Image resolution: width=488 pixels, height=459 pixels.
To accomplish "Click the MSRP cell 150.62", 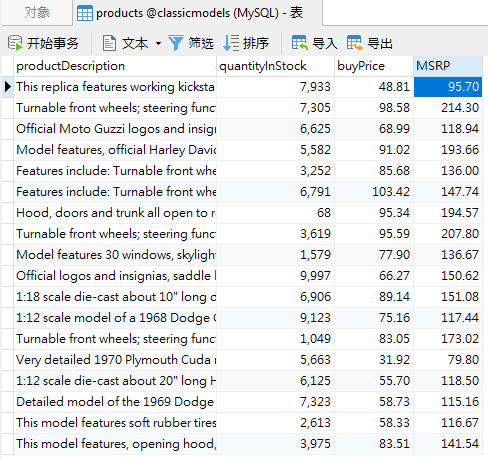I will 448,276.
